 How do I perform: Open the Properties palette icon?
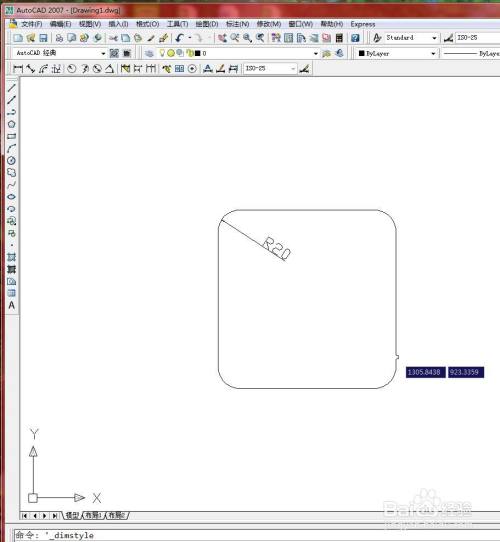click(x=276, y=38)
